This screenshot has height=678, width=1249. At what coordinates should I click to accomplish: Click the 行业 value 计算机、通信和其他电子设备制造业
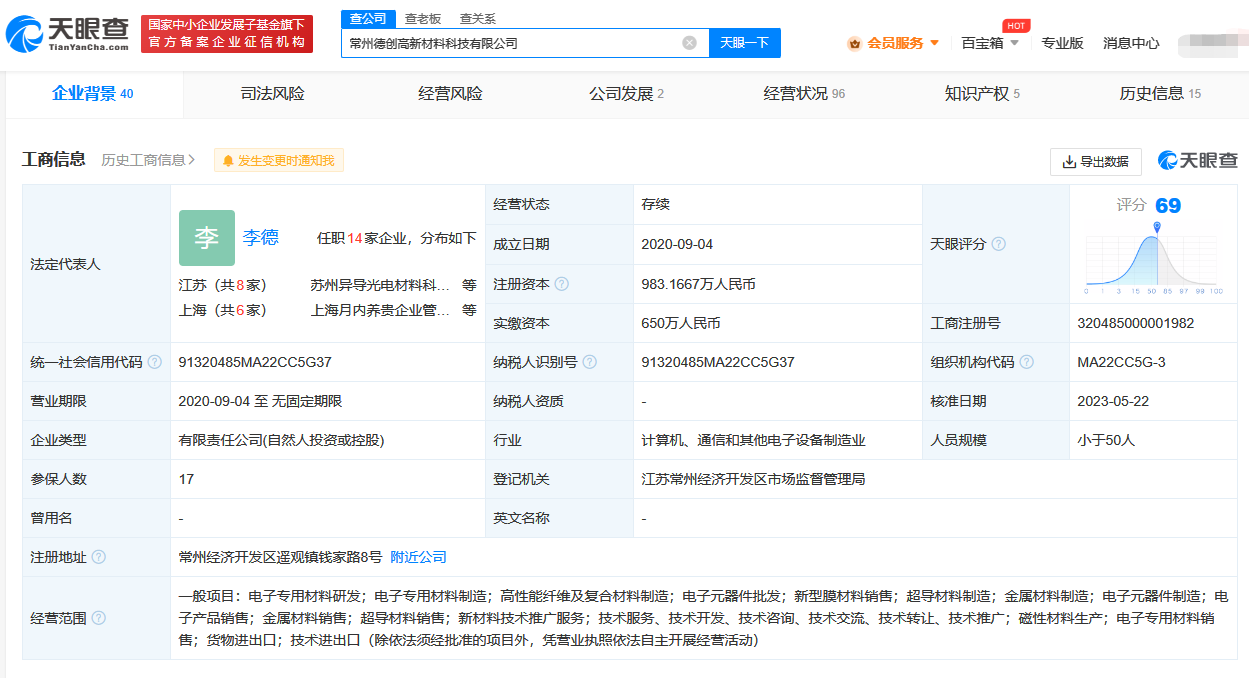point(753,440)
